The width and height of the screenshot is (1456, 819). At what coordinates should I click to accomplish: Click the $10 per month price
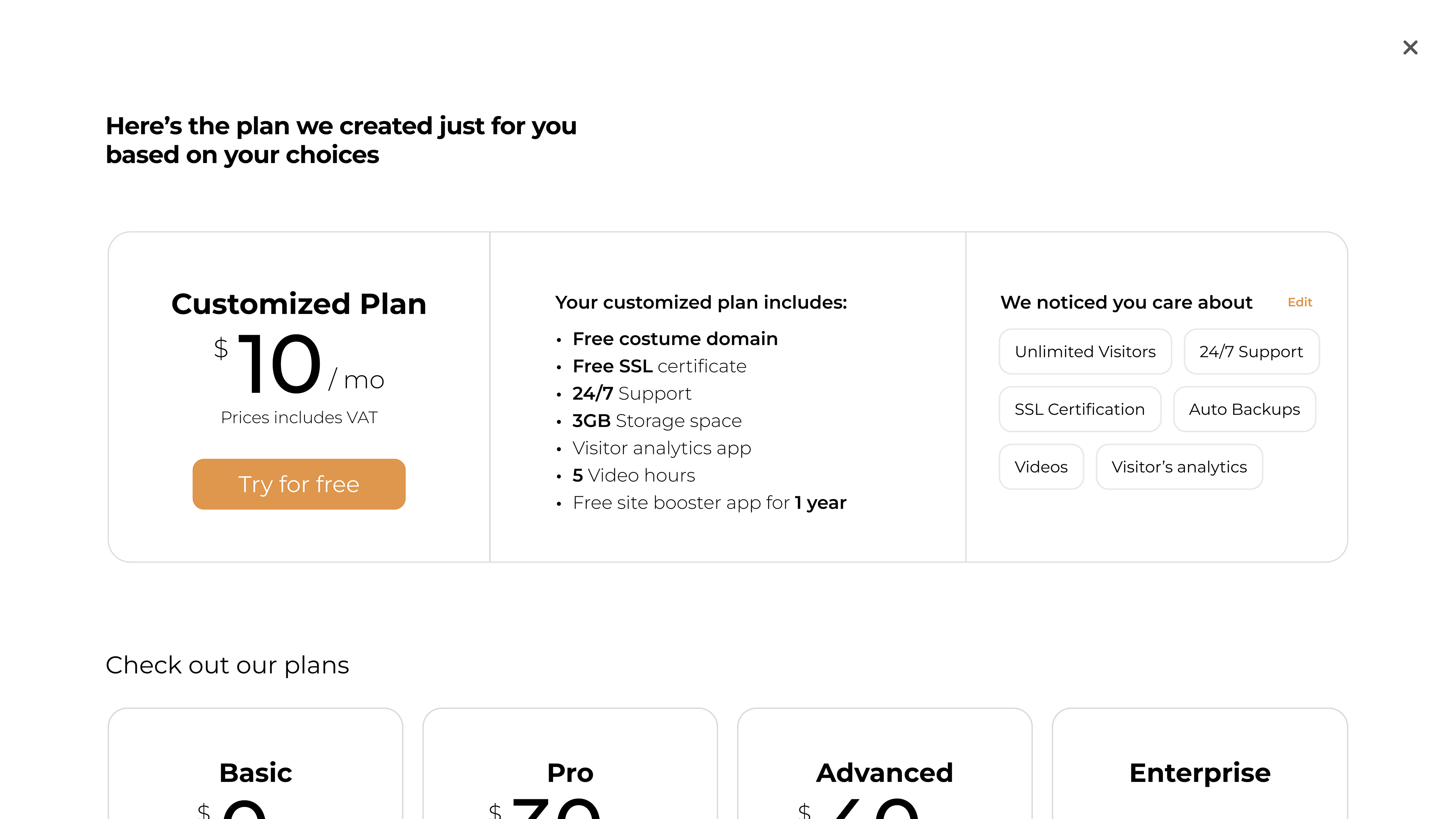pos(298,364)
